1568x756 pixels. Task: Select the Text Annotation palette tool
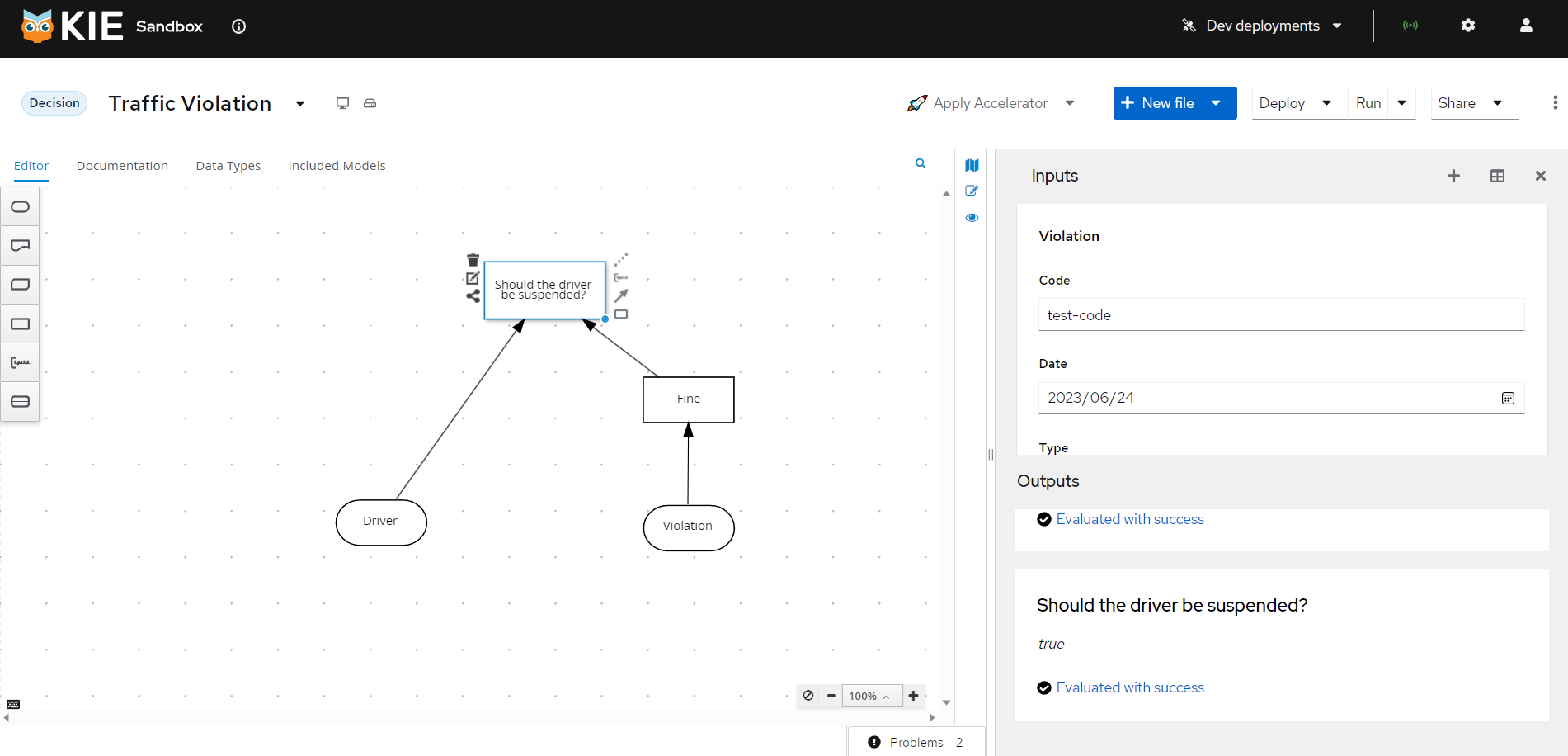(20, 362)
